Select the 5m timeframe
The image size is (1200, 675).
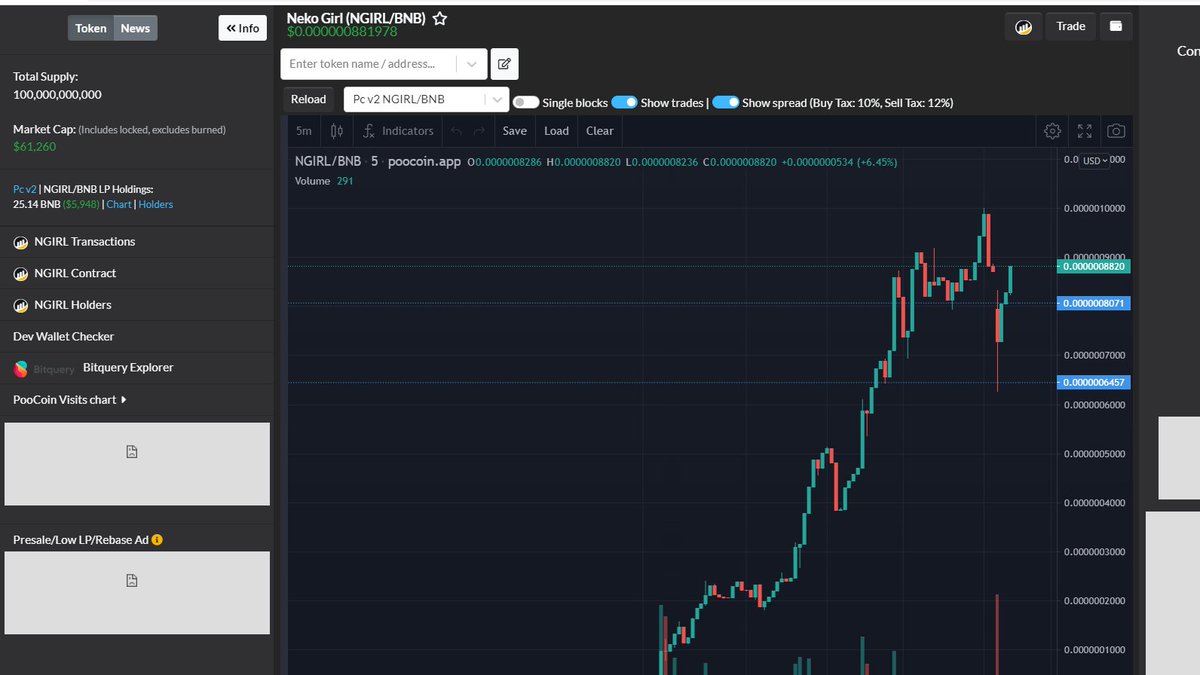click(x=303, y=130)
